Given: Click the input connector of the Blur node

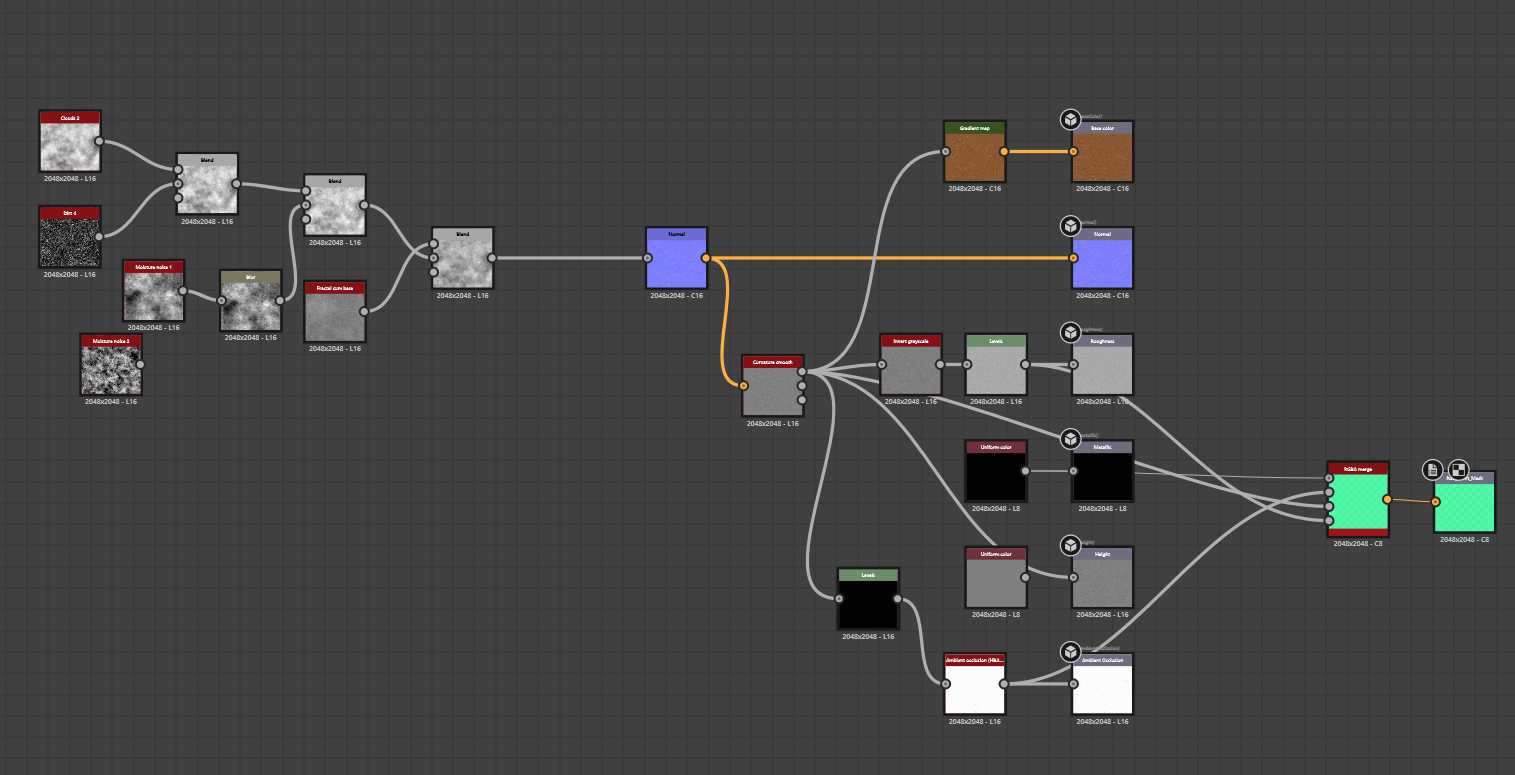Looking at the screenshot, I should click(222, 300).
